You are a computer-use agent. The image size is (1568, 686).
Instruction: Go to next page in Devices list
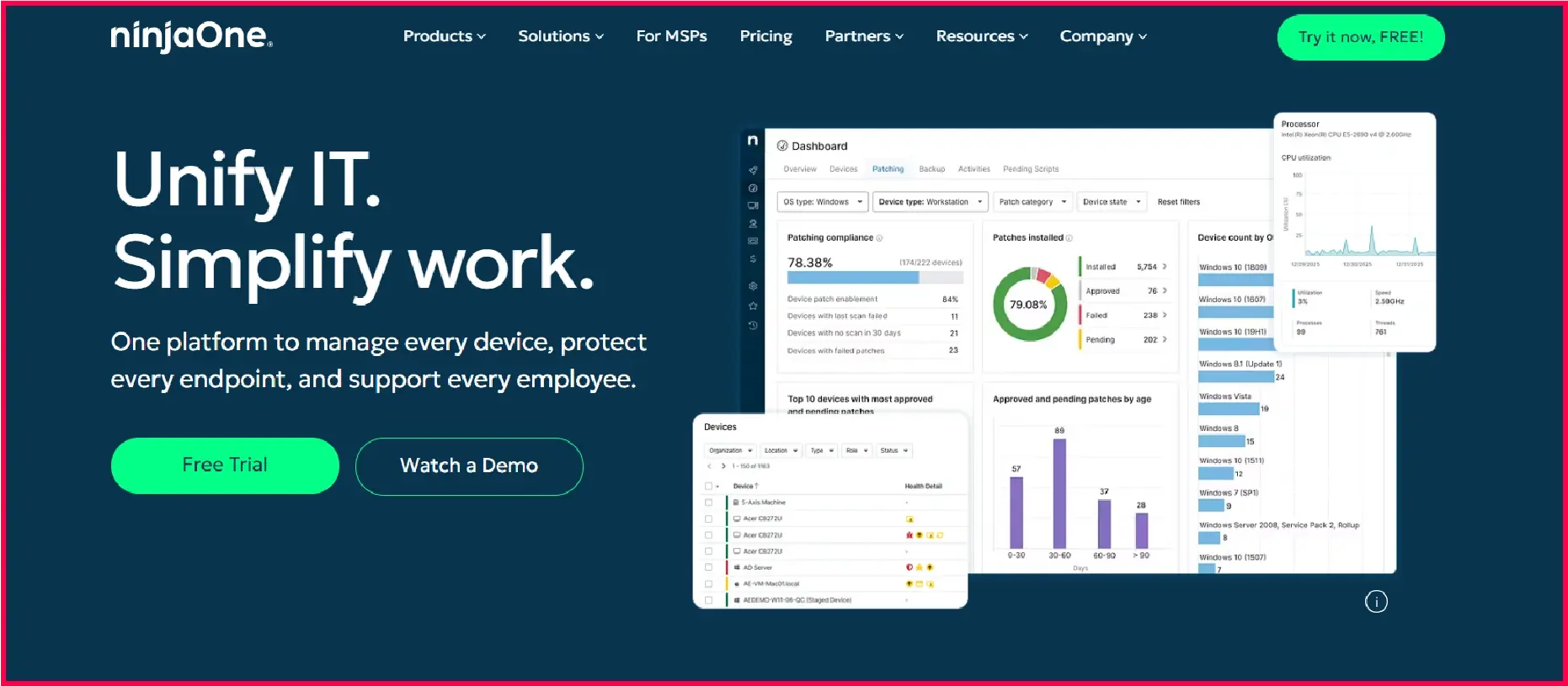[x=723, y=465]
